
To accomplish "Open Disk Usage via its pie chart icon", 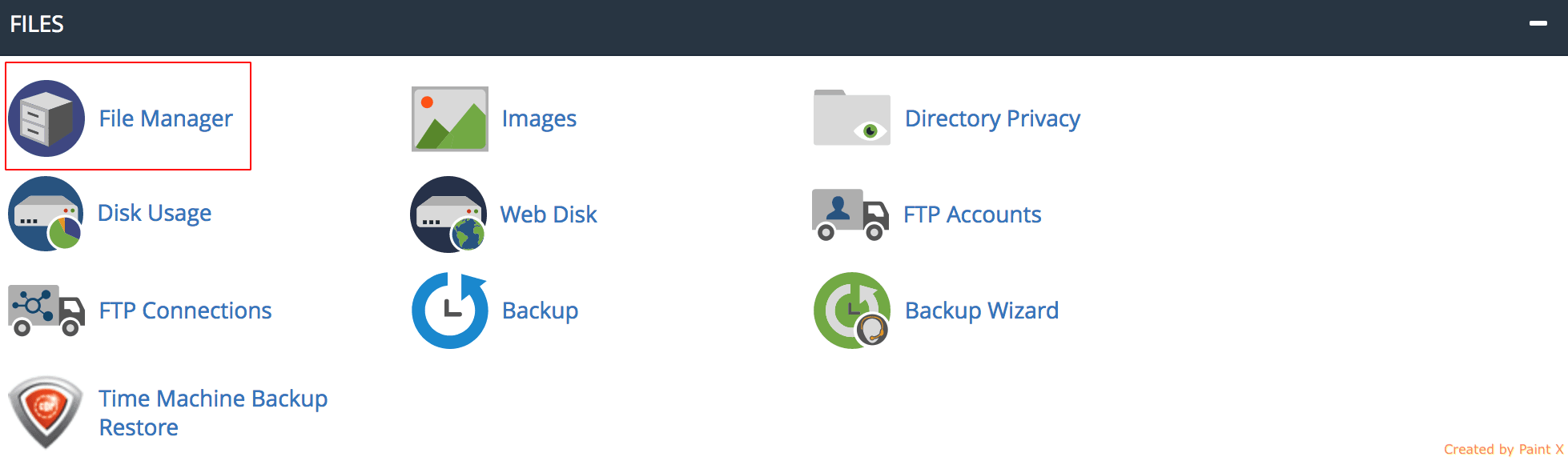I will click(x=46, y=214).
